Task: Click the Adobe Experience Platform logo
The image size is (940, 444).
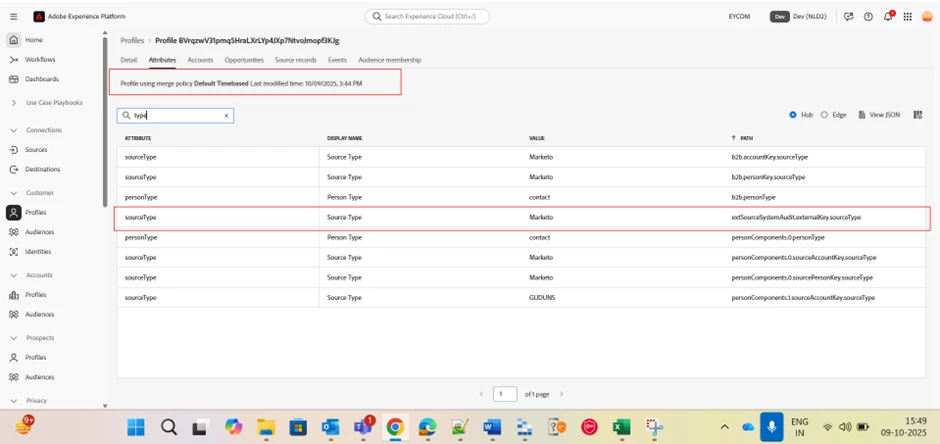Action: pos(39,17)
